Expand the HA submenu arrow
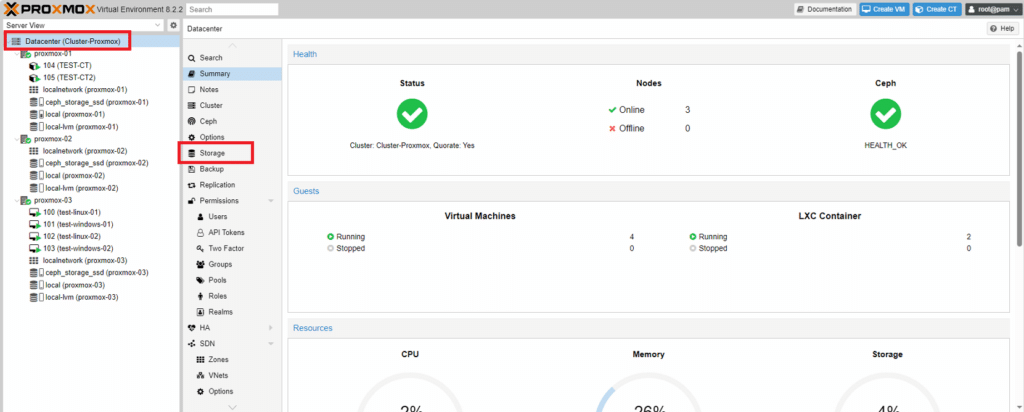Screen dimensions: 1024x412 click(271, 327)
